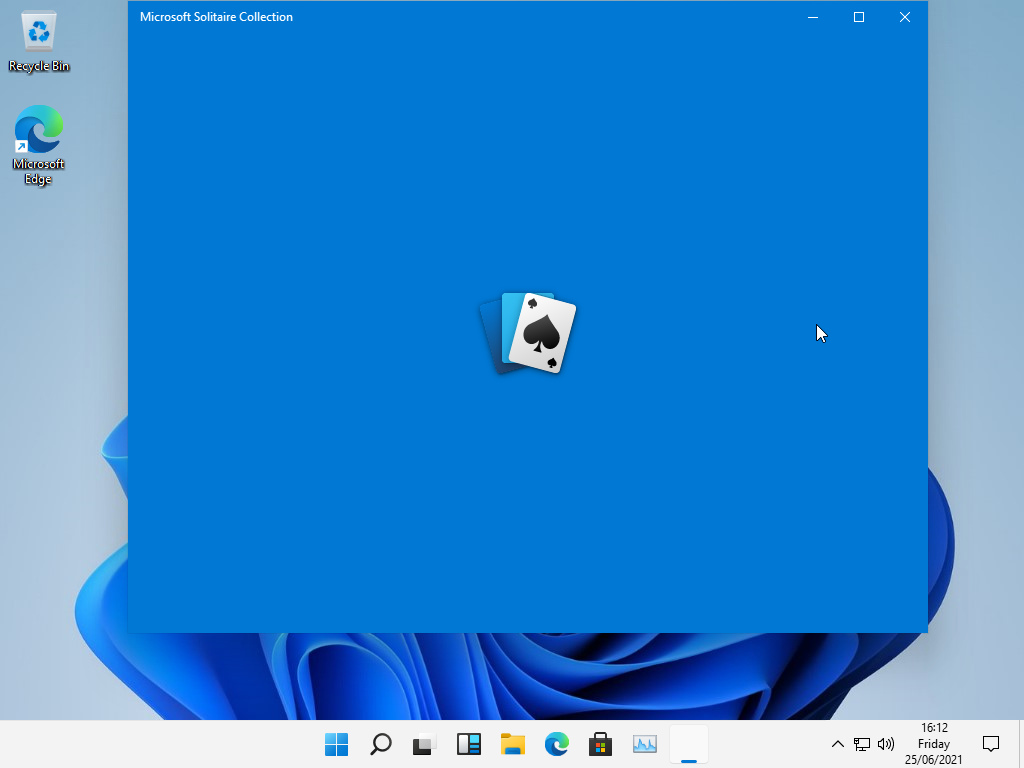Maximize the Solitaire Collection window
This screenshot has width=1024, height=768.
858,17
